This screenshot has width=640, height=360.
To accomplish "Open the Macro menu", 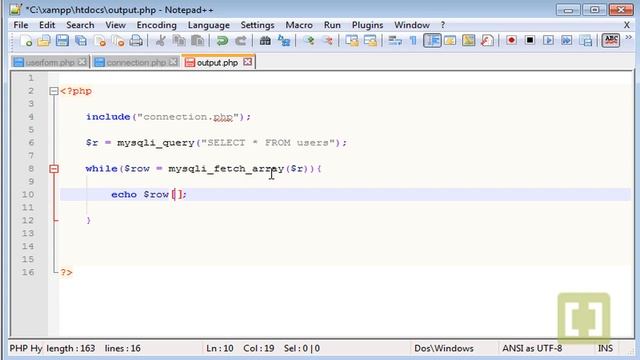I will (x=299, y=25).
